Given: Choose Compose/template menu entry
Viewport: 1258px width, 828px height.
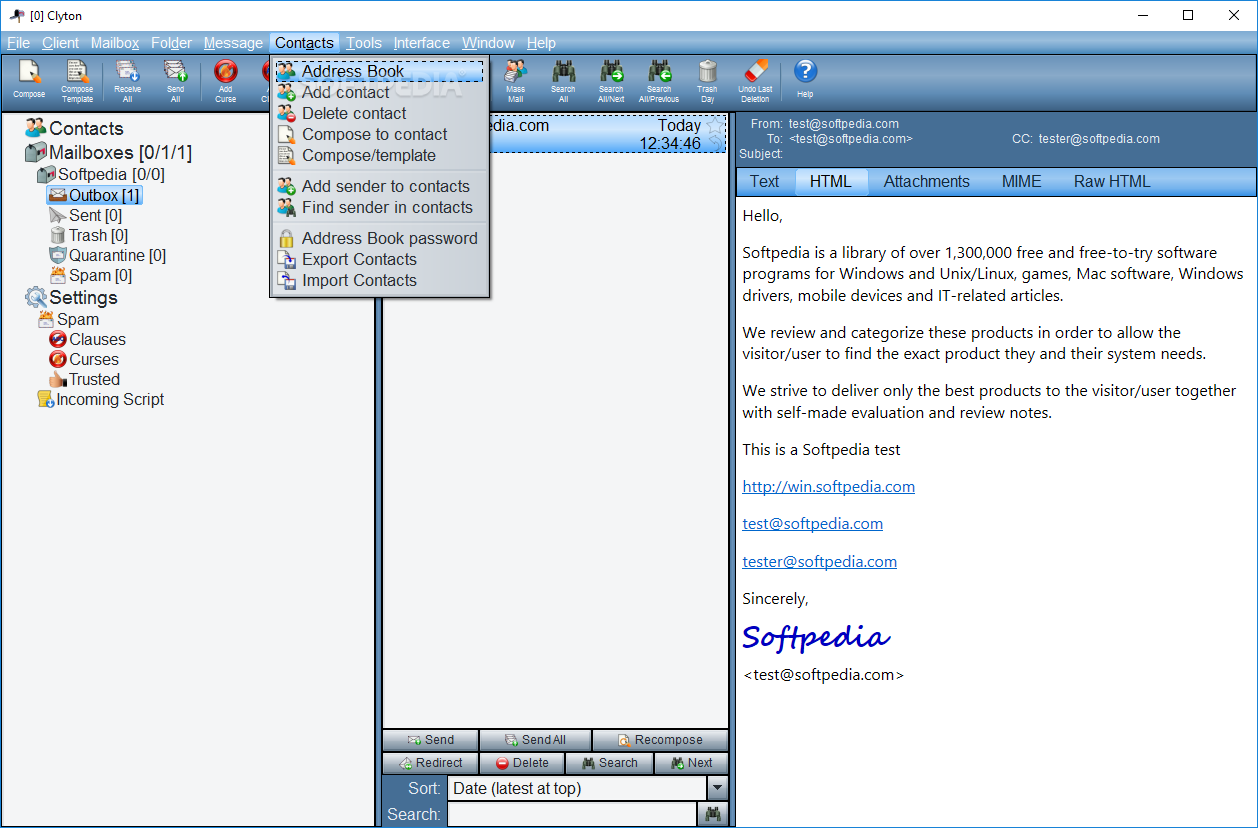Looking at the screenshot, I should click(380, 155).
